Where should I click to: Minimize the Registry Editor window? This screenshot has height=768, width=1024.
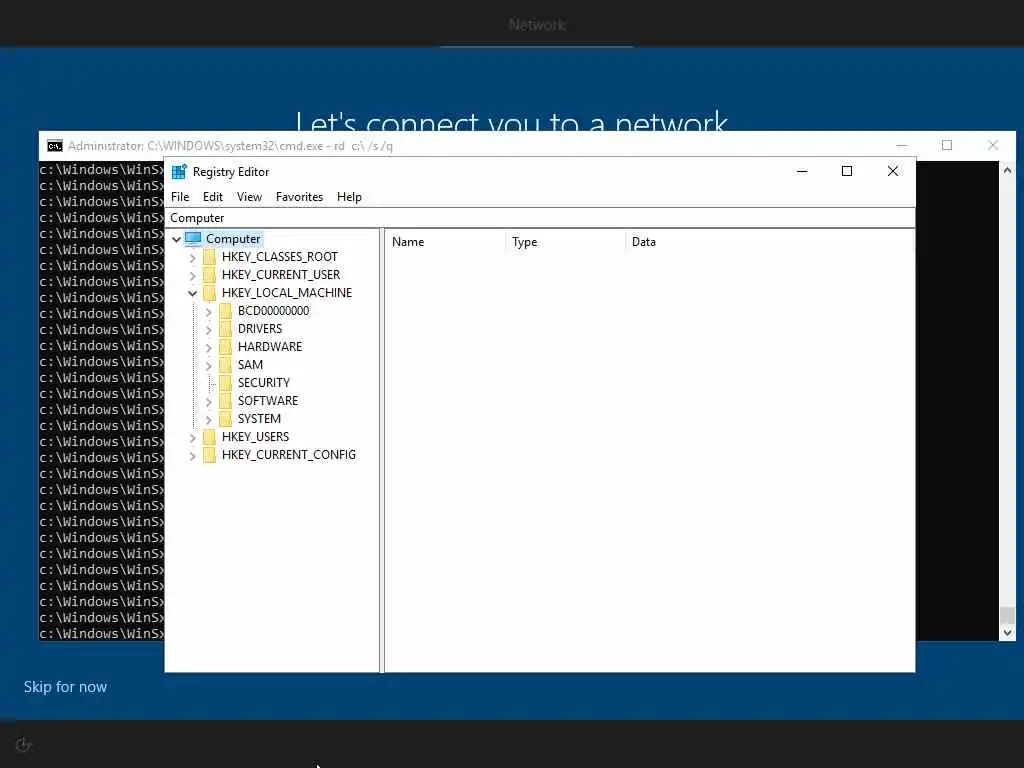[802, 171]
